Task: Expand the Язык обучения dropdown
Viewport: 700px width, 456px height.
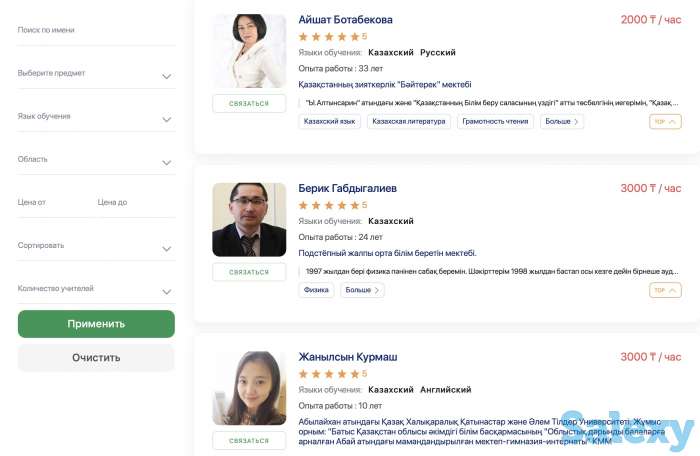Action: tap(95, 117)
